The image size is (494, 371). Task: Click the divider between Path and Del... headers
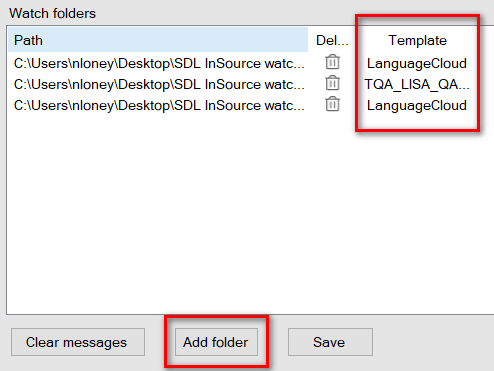coord(308,40)
